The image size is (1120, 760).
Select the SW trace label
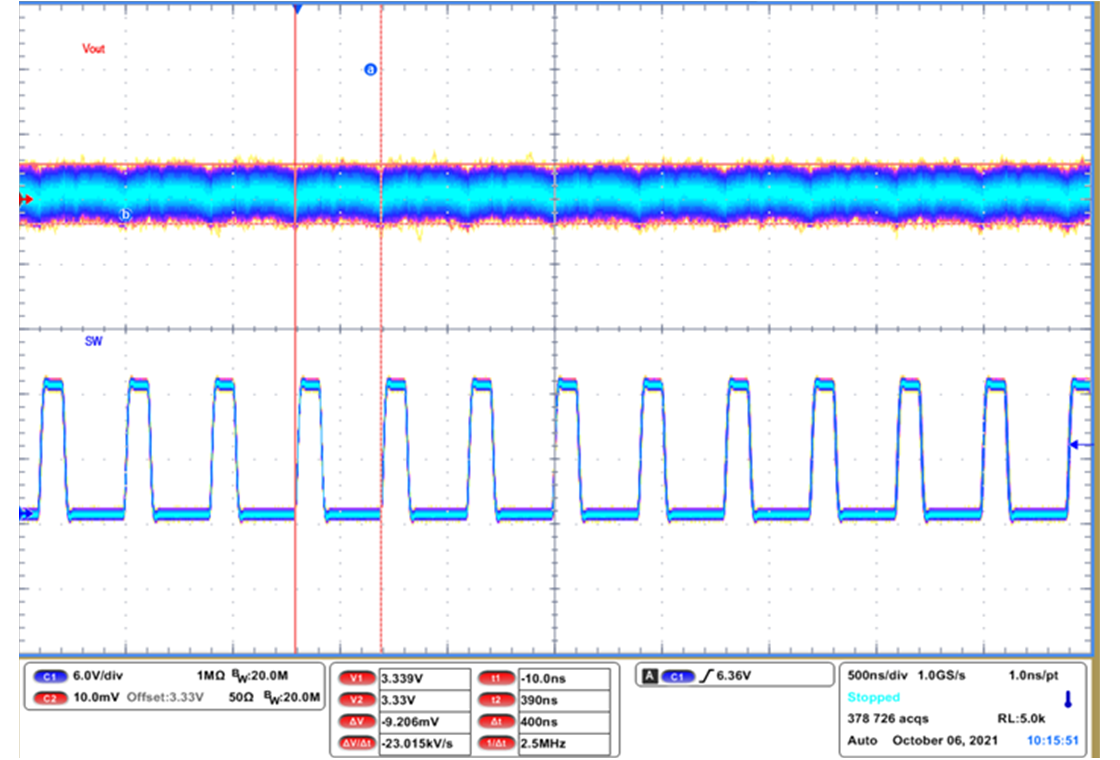point(92,342)
